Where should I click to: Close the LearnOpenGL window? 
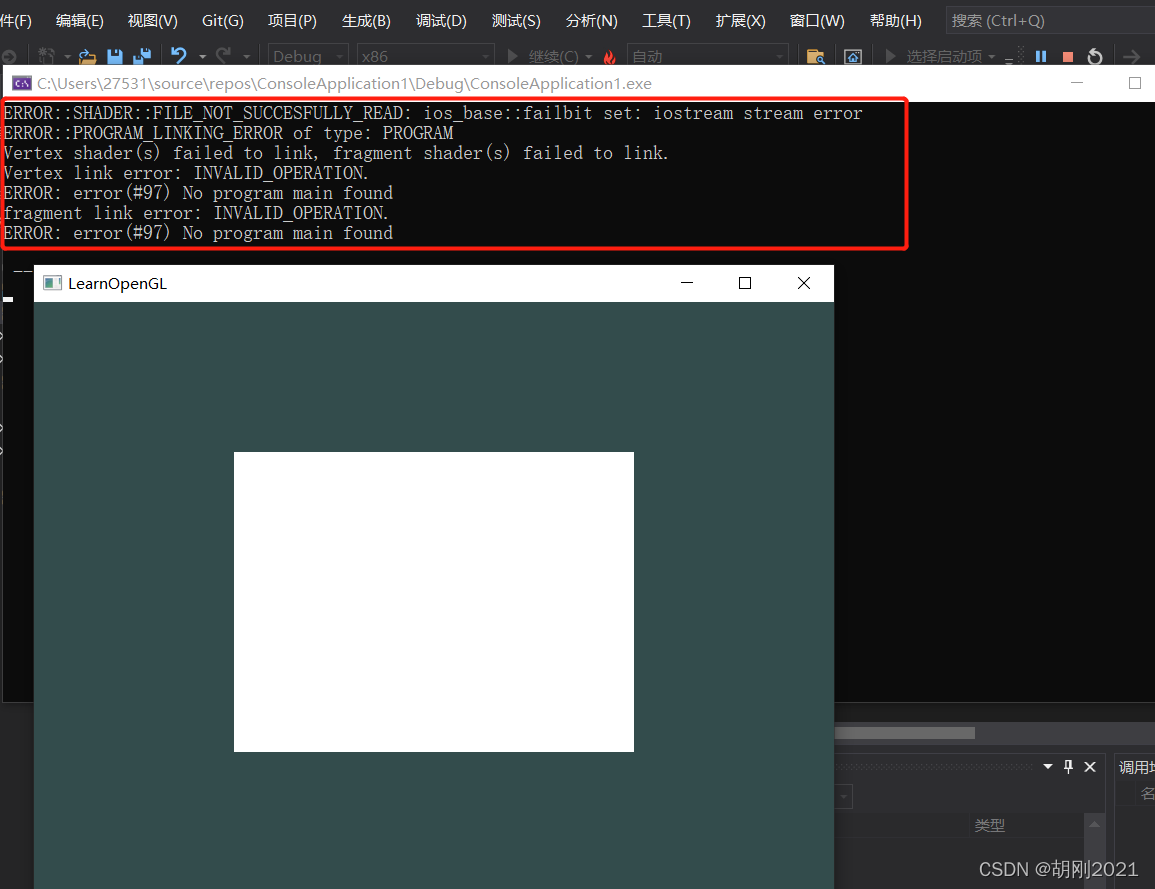(x=804, y=283)
